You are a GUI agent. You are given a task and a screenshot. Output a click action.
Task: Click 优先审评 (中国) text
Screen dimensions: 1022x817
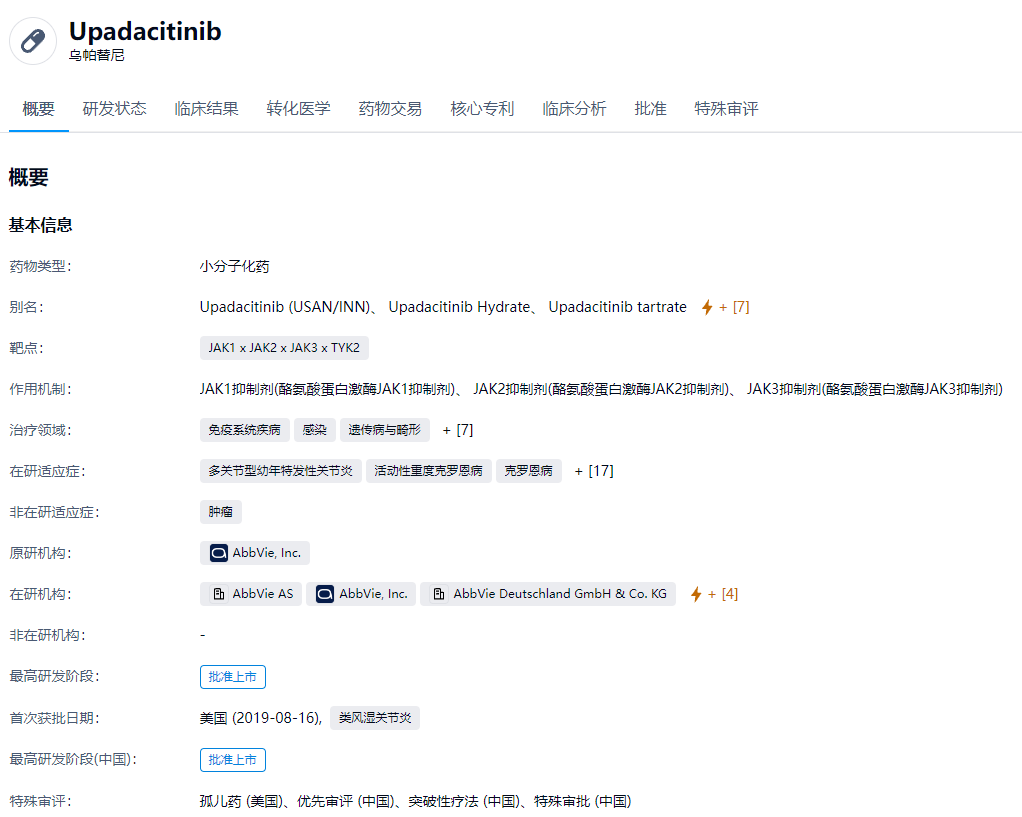pos(345,801)
